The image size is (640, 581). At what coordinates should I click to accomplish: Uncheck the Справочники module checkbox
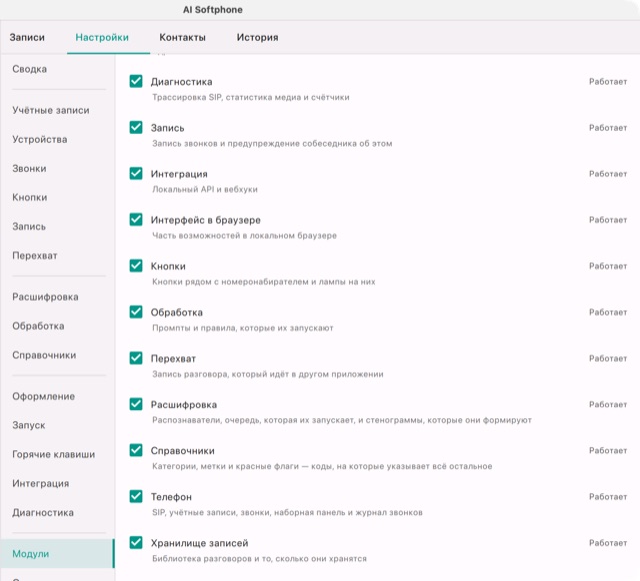point(136,450)
